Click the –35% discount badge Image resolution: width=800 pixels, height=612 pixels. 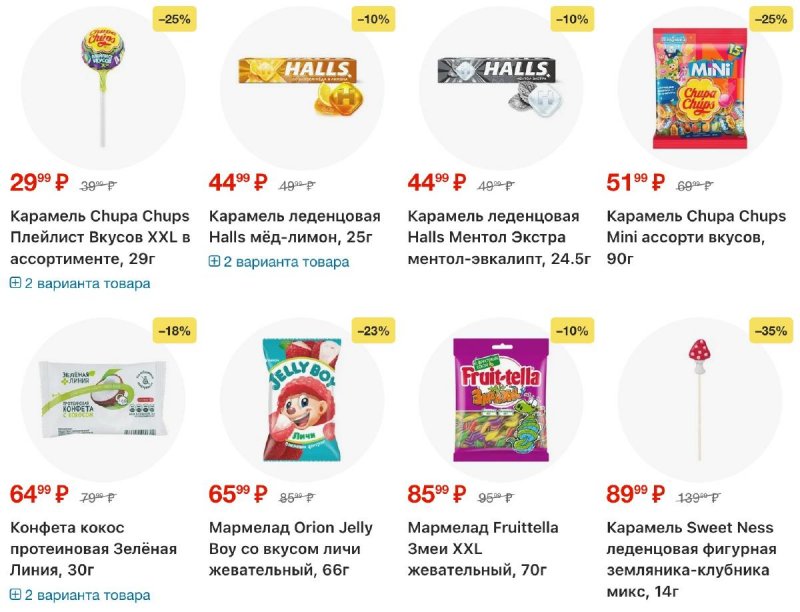pyautogui.click(x=772, y=331)
